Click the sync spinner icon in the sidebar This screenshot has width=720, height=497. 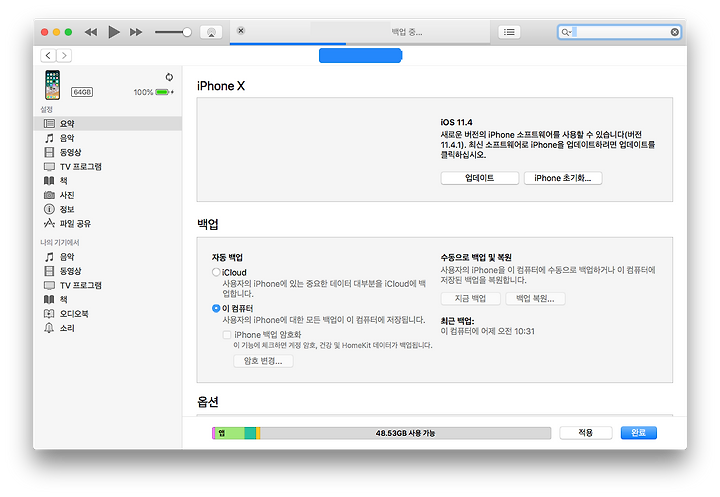point(169,77)
